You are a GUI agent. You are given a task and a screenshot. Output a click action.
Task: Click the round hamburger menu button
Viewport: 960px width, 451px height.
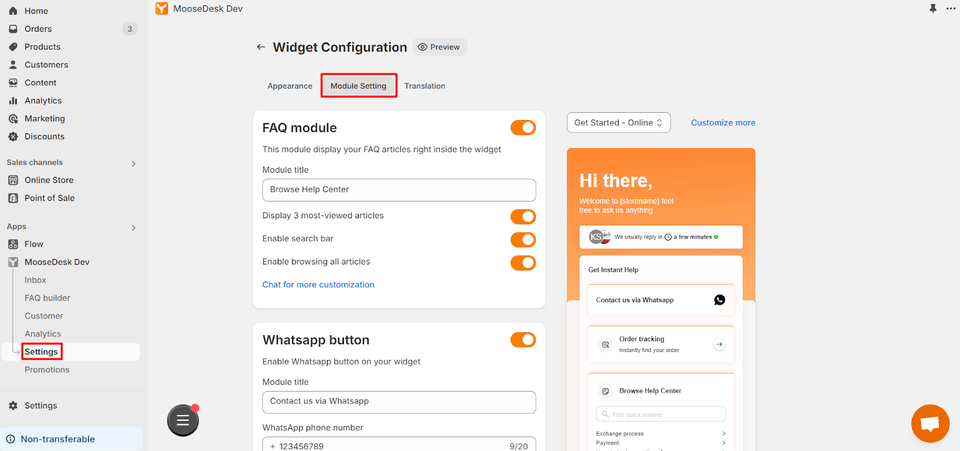click(x=182, y=420)
